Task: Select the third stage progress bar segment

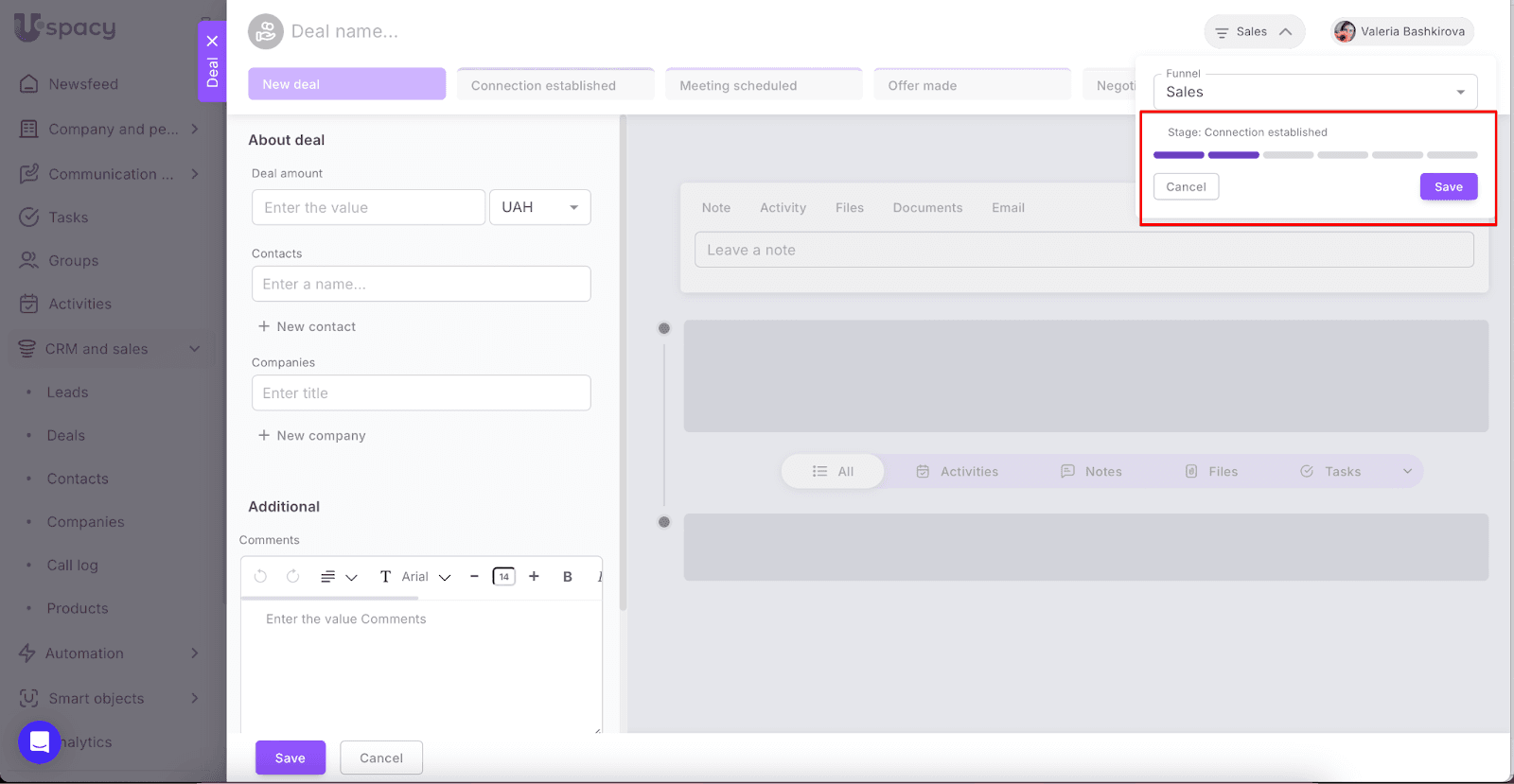Action: (x=1288, y=155)
